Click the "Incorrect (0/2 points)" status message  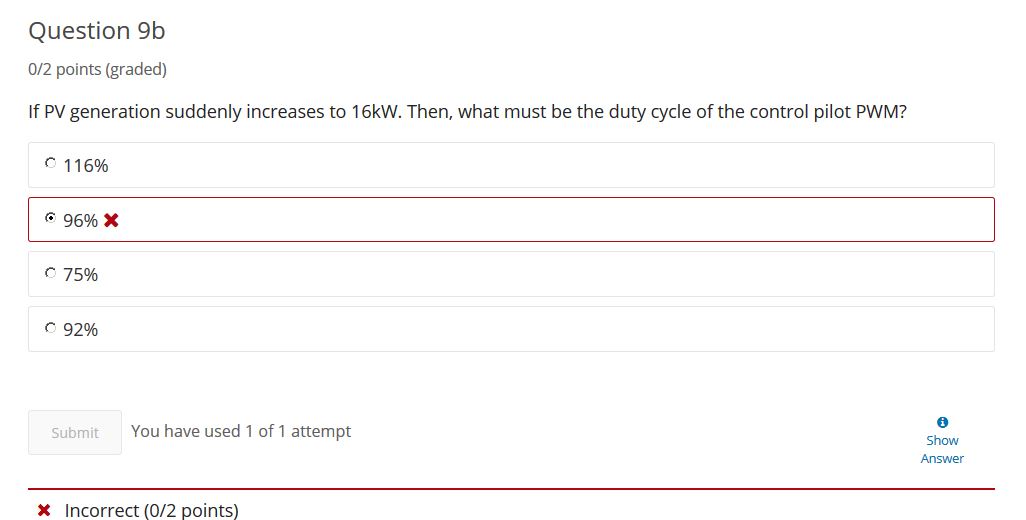click(x=151, y=510)
